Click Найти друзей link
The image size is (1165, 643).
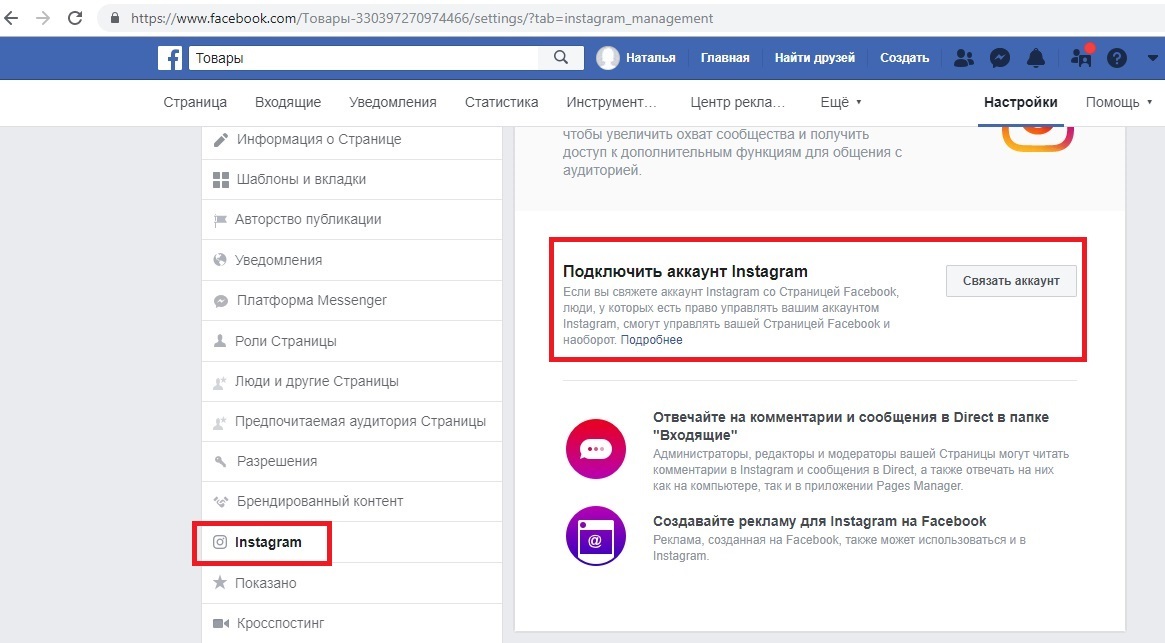pos(815,58)
